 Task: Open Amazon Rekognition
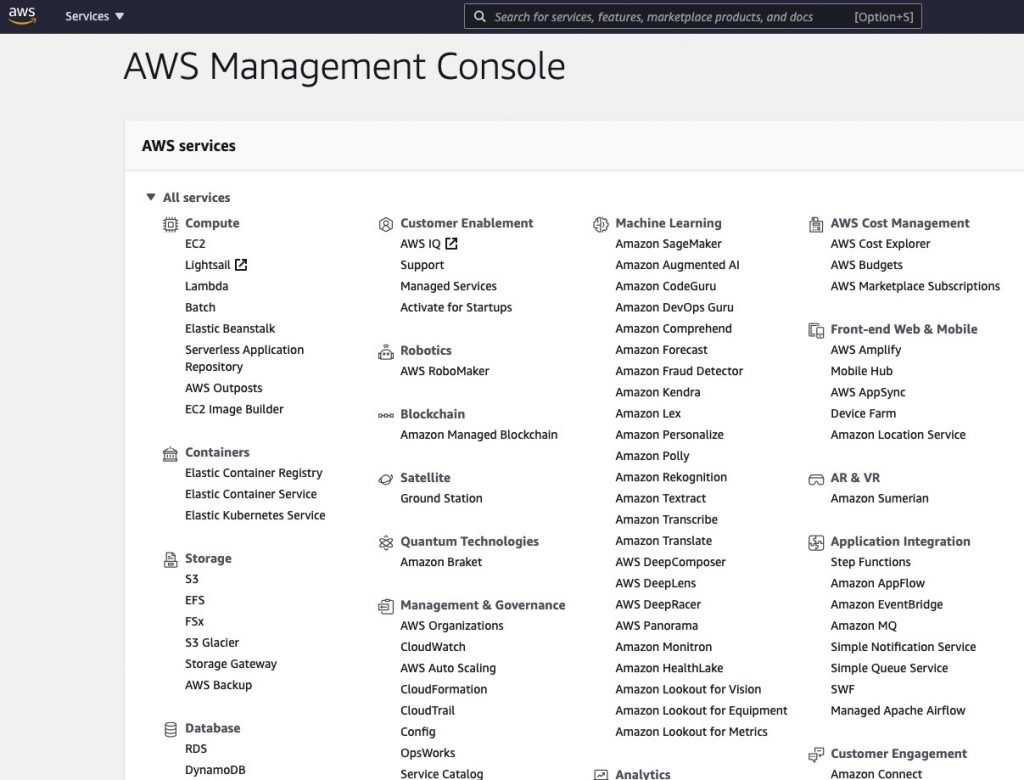click(x=671, y=478)
